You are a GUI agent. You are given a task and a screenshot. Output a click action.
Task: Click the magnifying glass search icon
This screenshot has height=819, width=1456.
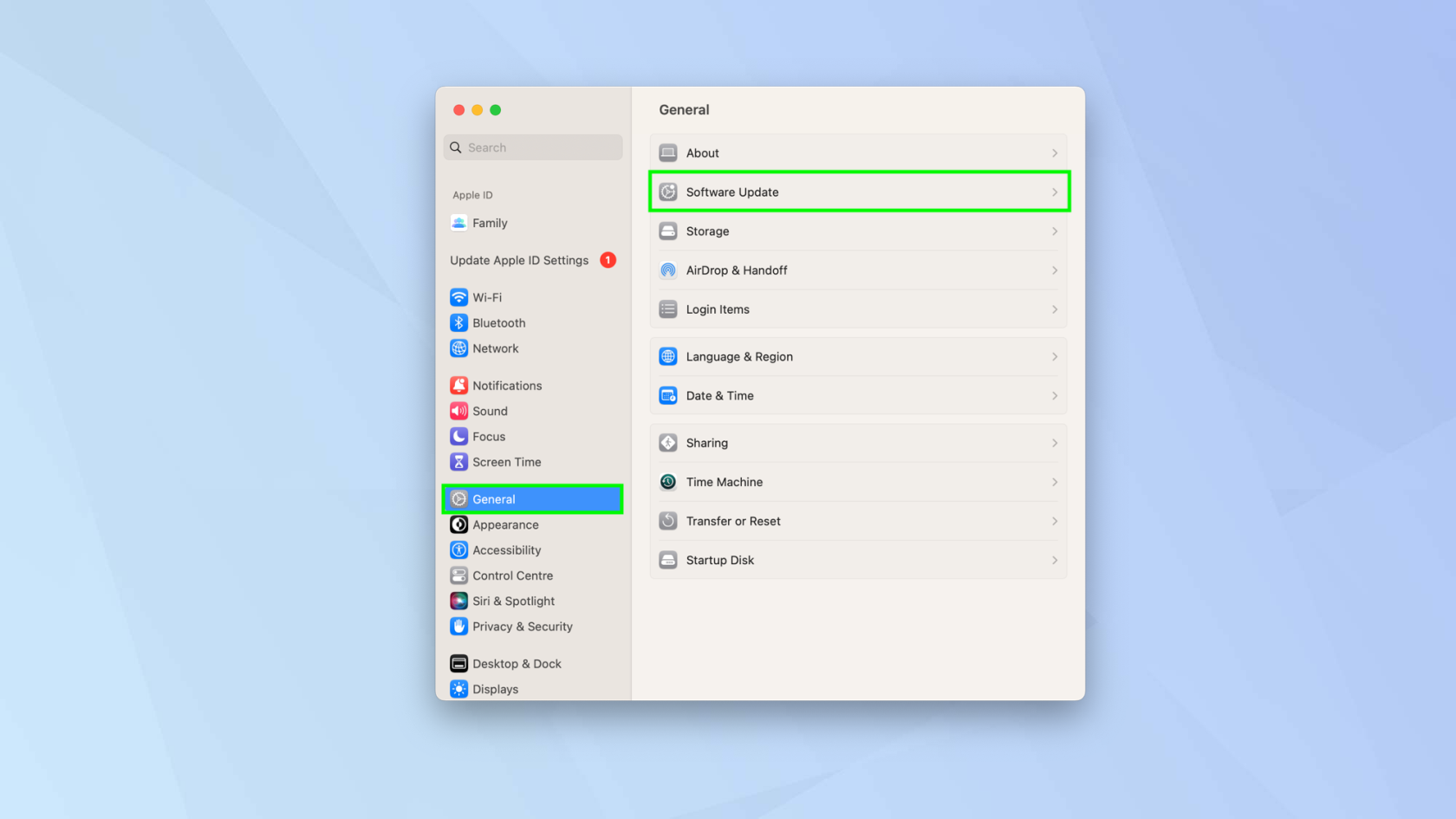click(x=456, y=147)
